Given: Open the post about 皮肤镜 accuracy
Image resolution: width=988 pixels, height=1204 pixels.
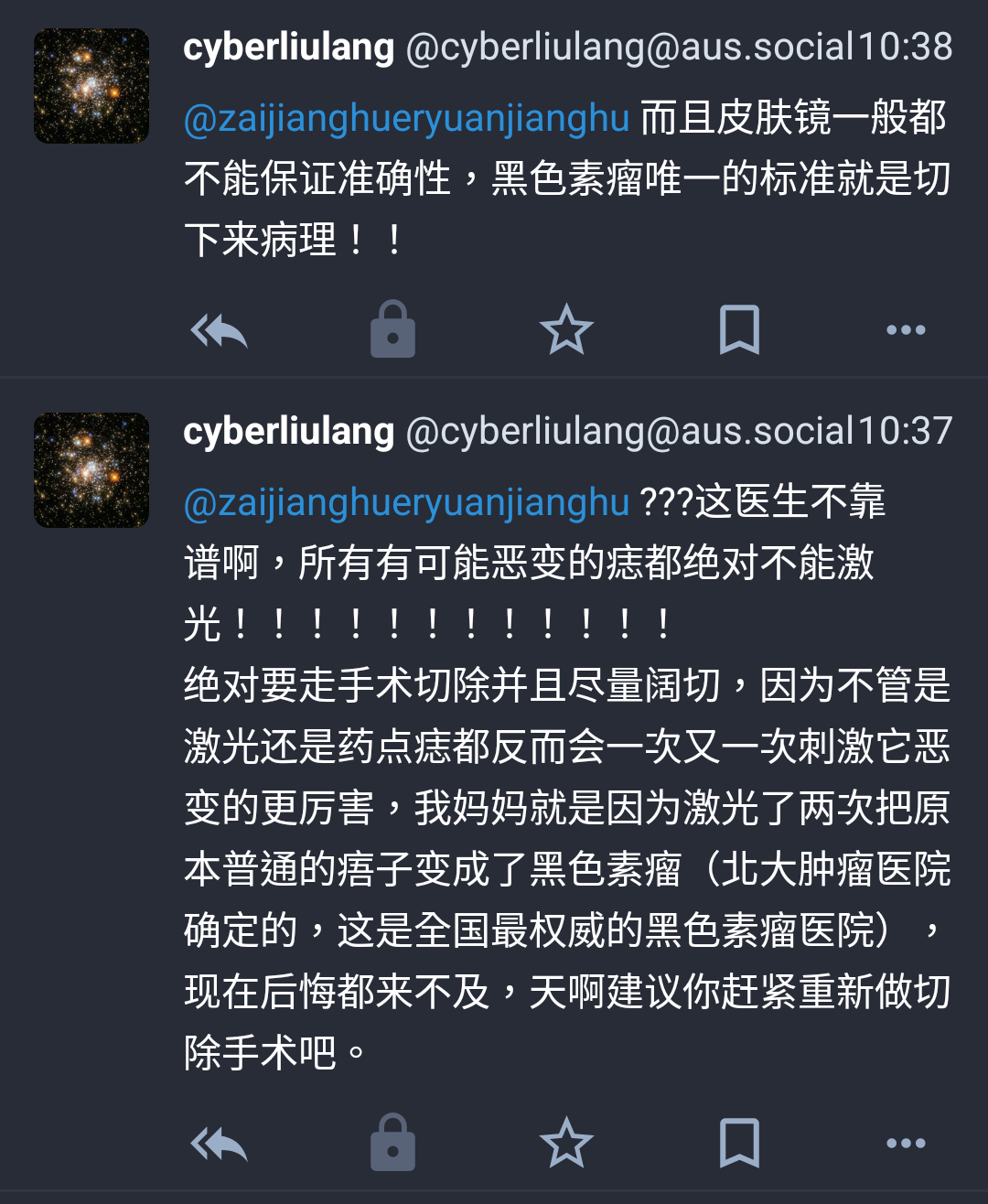Looking at the screenshot, I should click(567, 179).
